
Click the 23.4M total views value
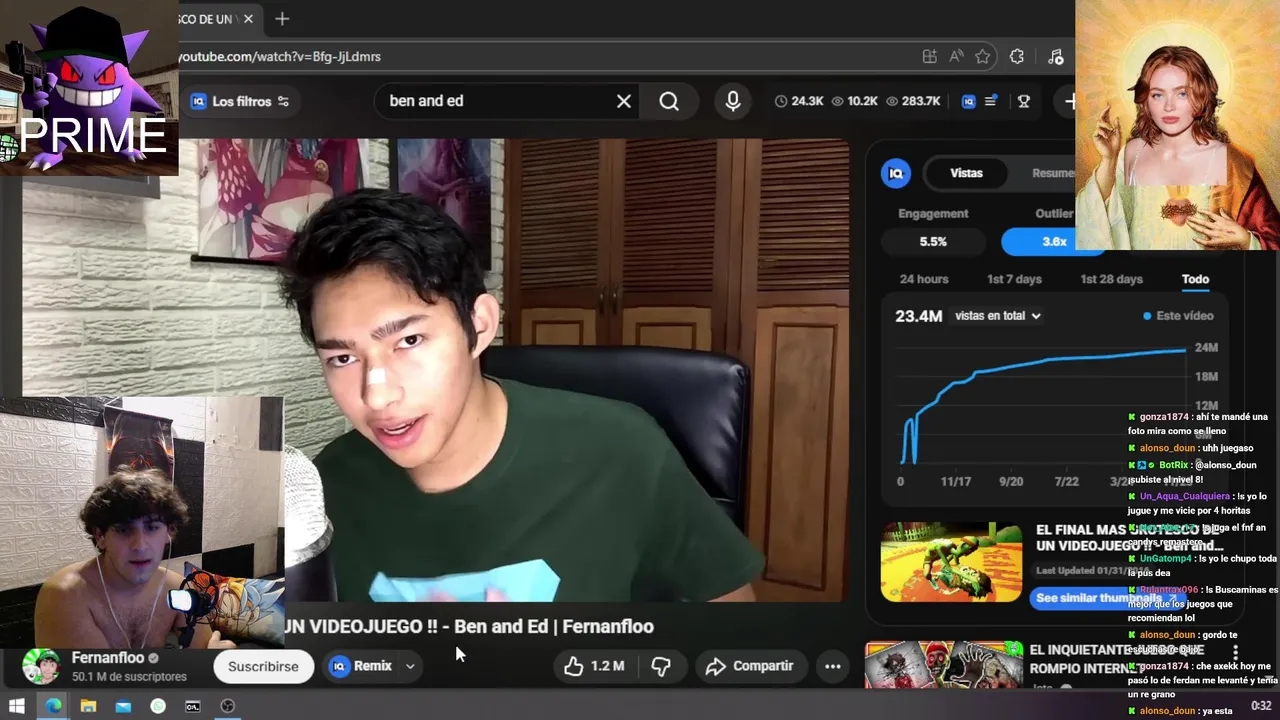918,316
